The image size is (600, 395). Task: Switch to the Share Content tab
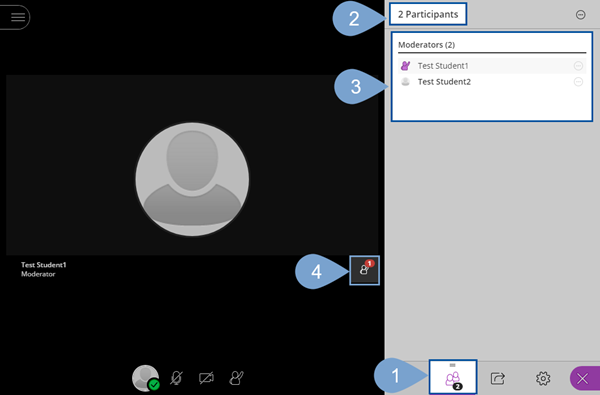point(497,379)
